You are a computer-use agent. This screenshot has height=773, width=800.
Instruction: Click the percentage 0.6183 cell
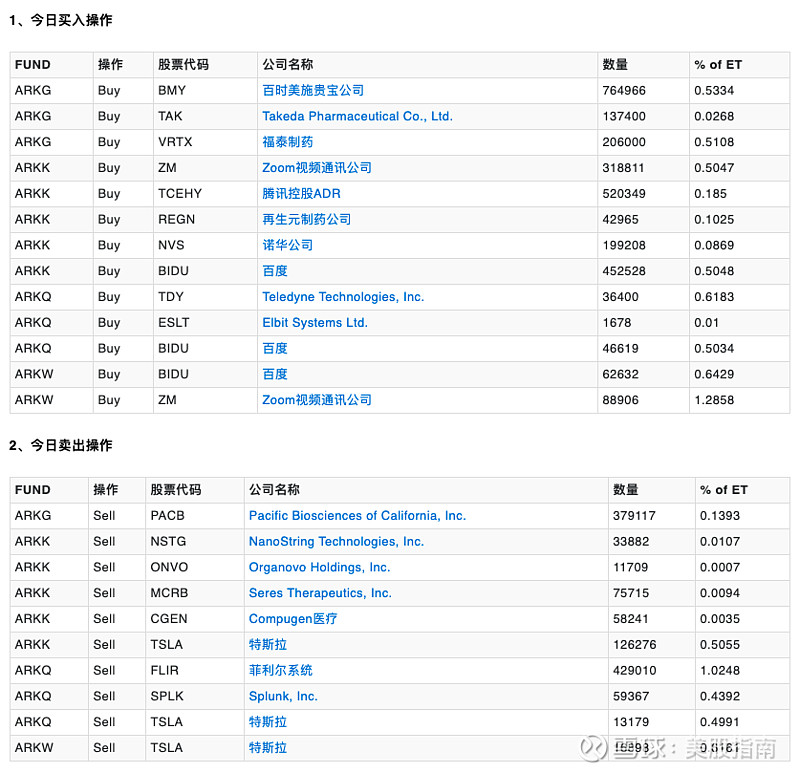coord(740,297)
